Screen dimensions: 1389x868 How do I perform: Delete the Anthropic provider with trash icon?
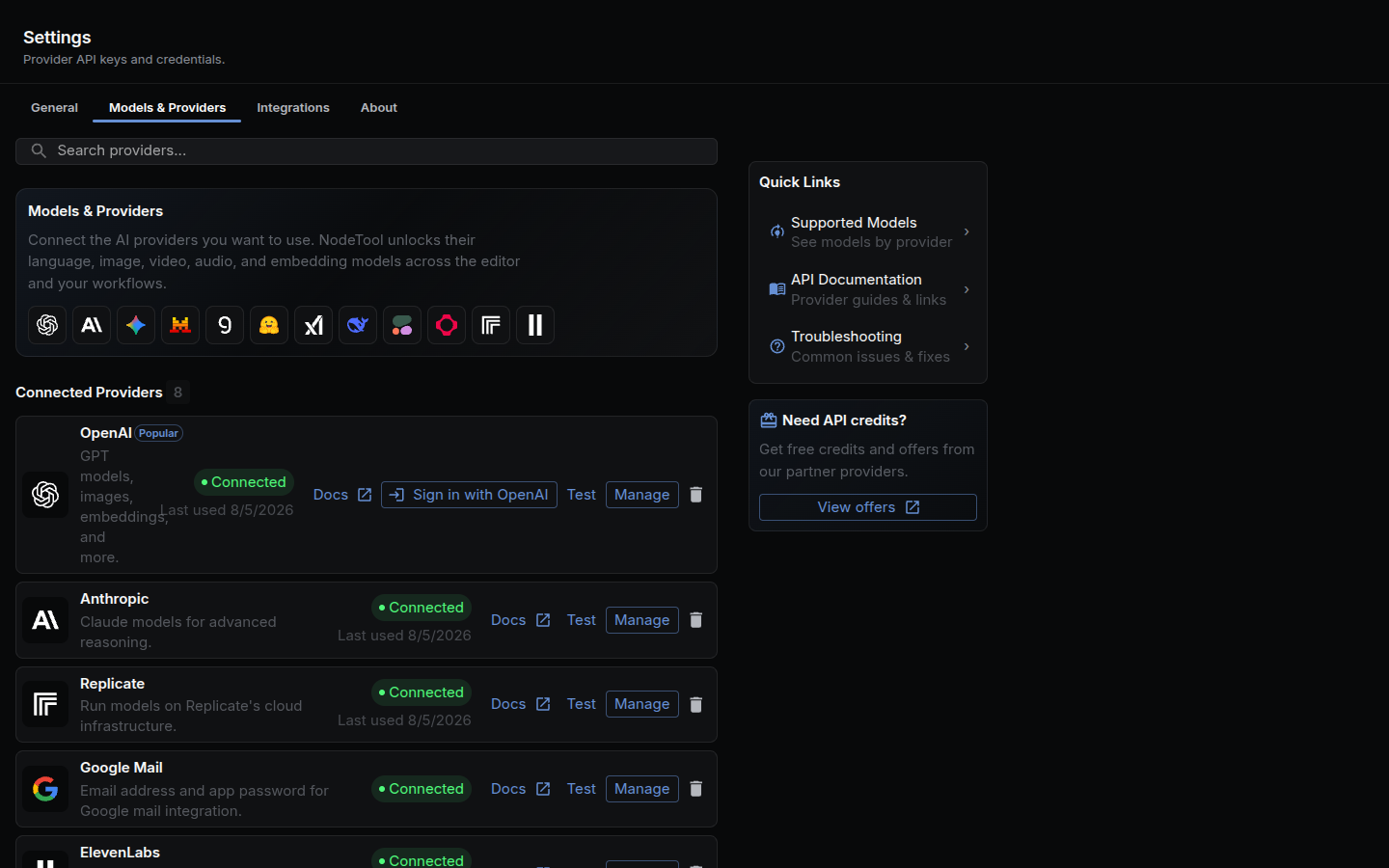tap(696, 620)
